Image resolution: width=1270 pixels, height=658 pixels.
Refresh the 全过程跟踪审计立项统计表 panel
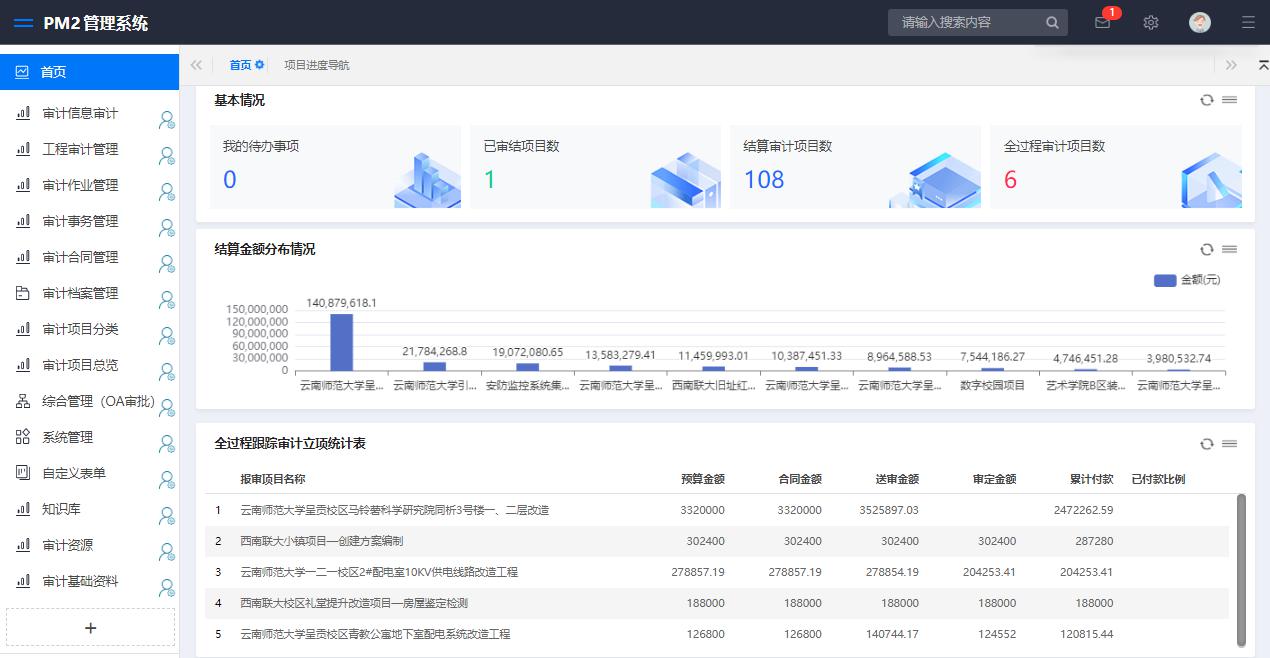pos(1207,444)
